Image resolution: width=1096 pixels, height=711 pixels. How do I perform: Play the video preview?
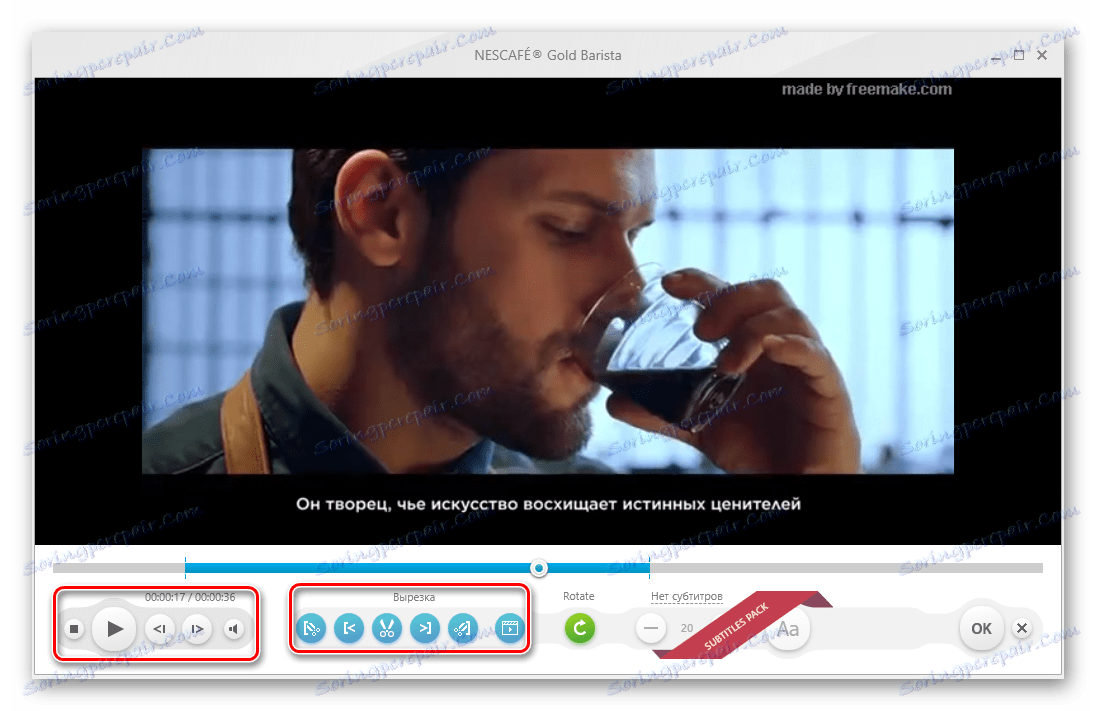pyautogui.click(x=115, y=629)
